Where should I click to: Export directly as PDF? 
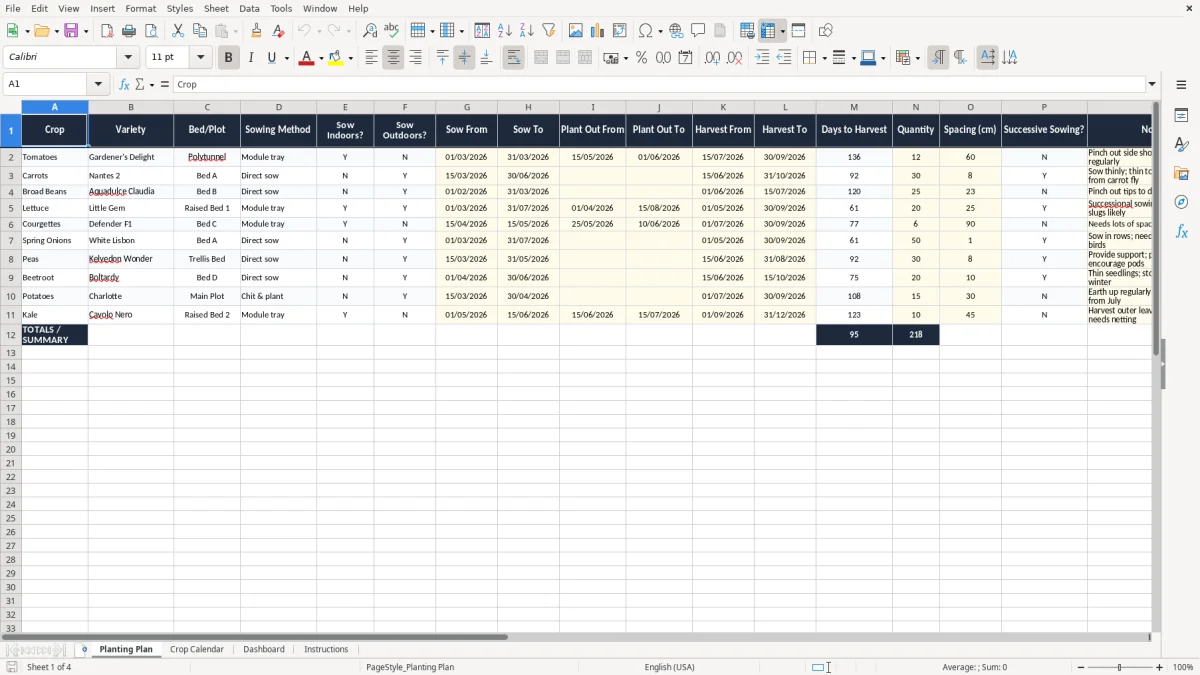[x=107, y=31]
